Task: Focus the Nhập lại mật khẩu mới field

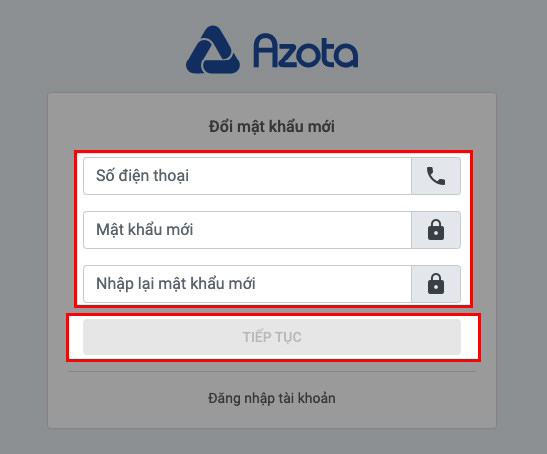Action: point(247,284)
